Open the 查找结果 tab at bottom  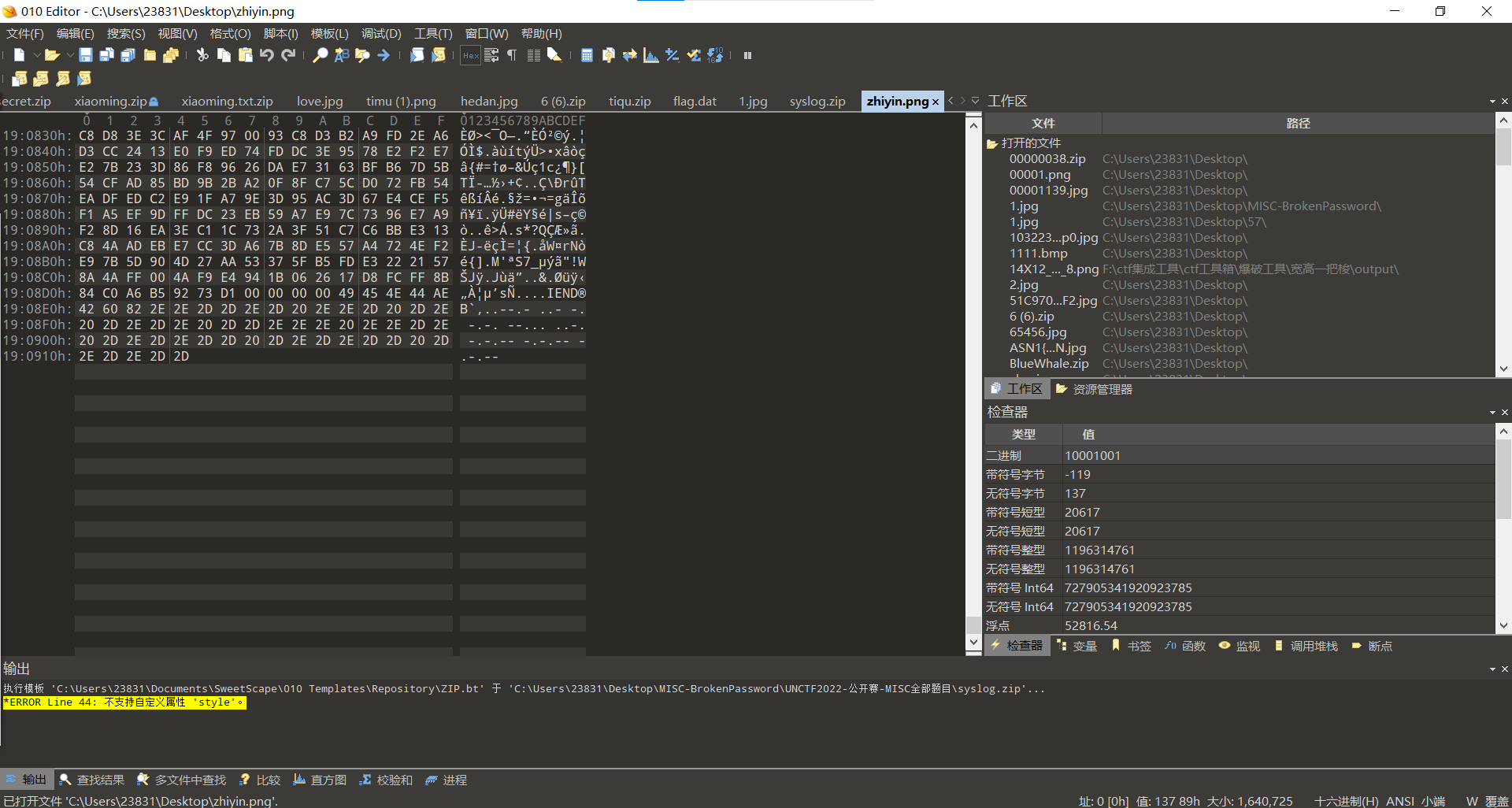tap(91, 780)
